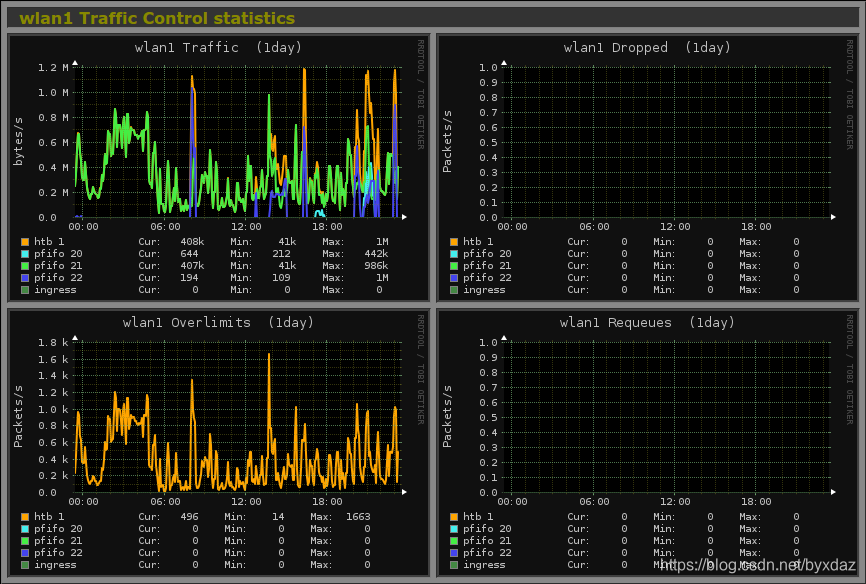Screen dimensions: 866x584
Task: Click the '12:00' time label on Traffic graph
Action: point(246,227)
